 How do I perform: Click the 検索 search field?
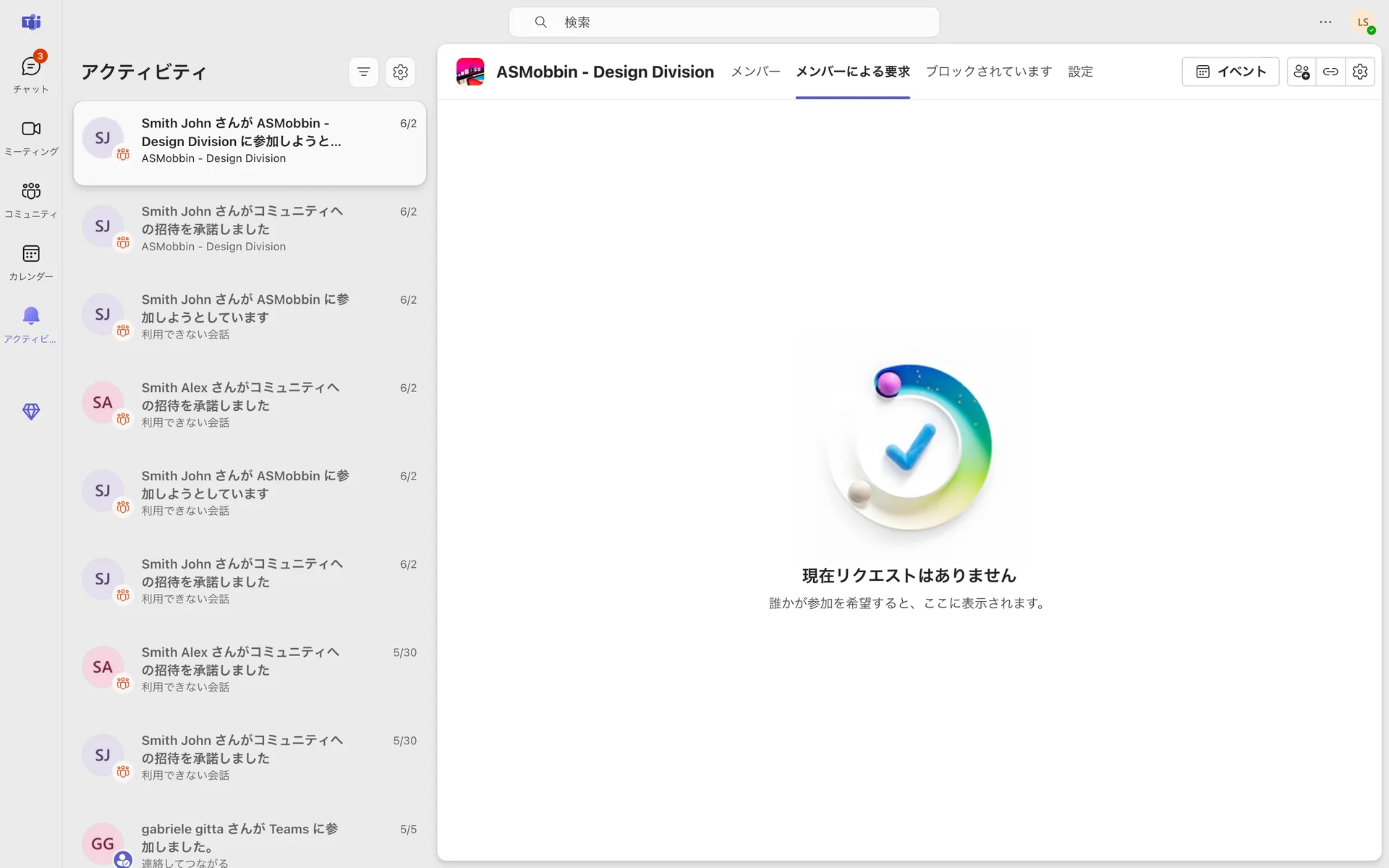pos(723,22)
